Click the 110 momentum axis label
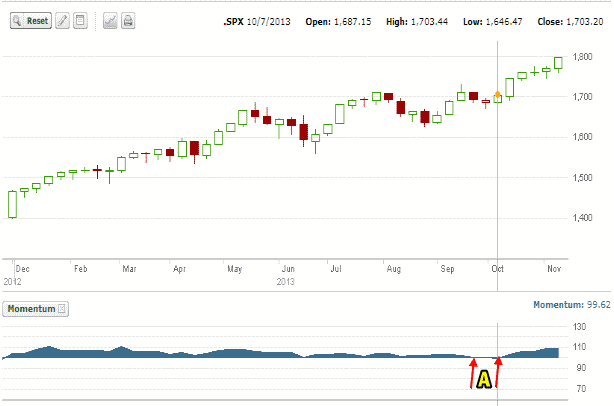This screenshot has height=406, width=614. click(580, 347)
